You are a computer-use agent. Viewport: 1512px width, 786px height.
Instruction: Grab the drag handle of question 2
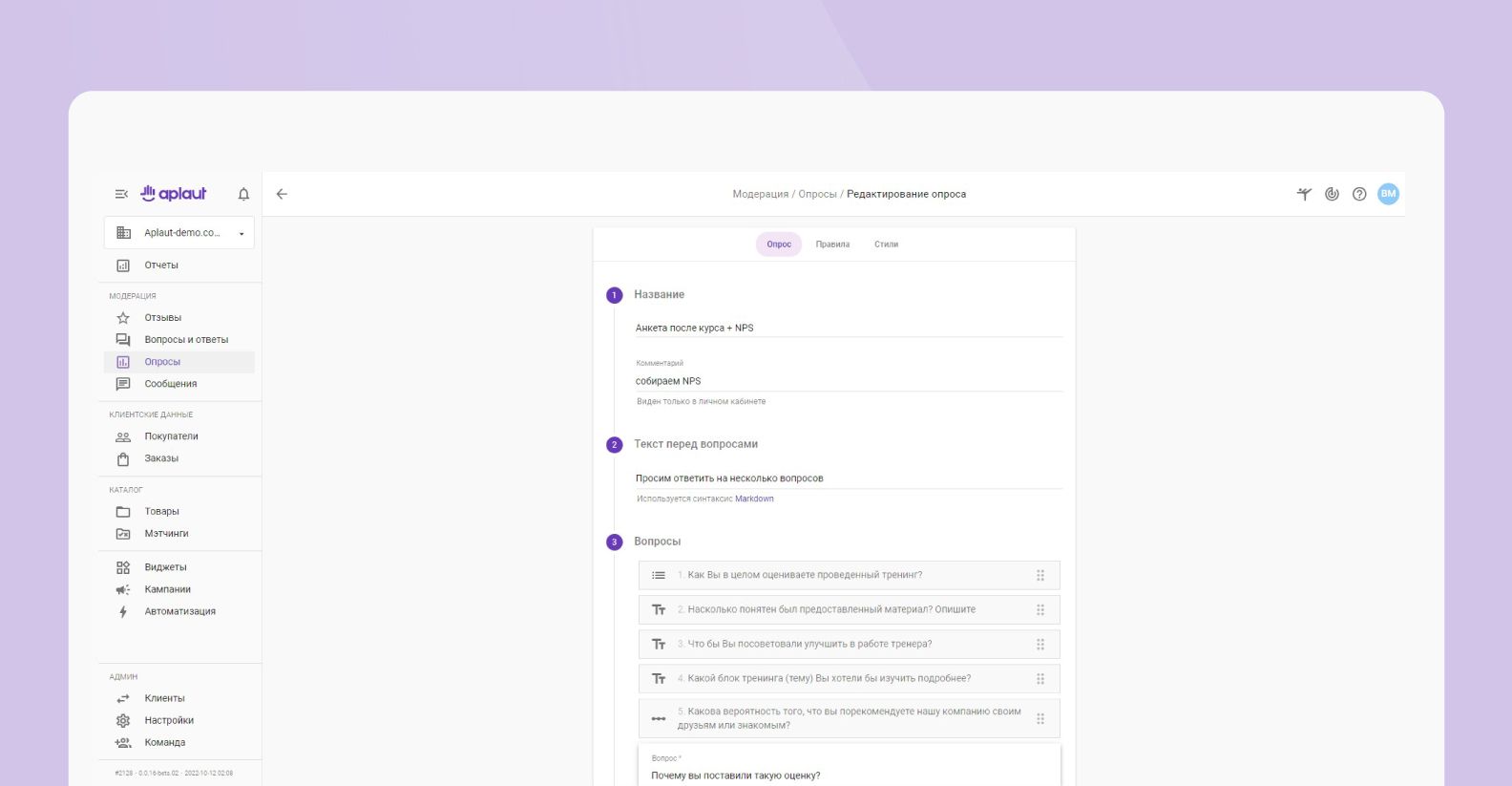coord(1040,609)
